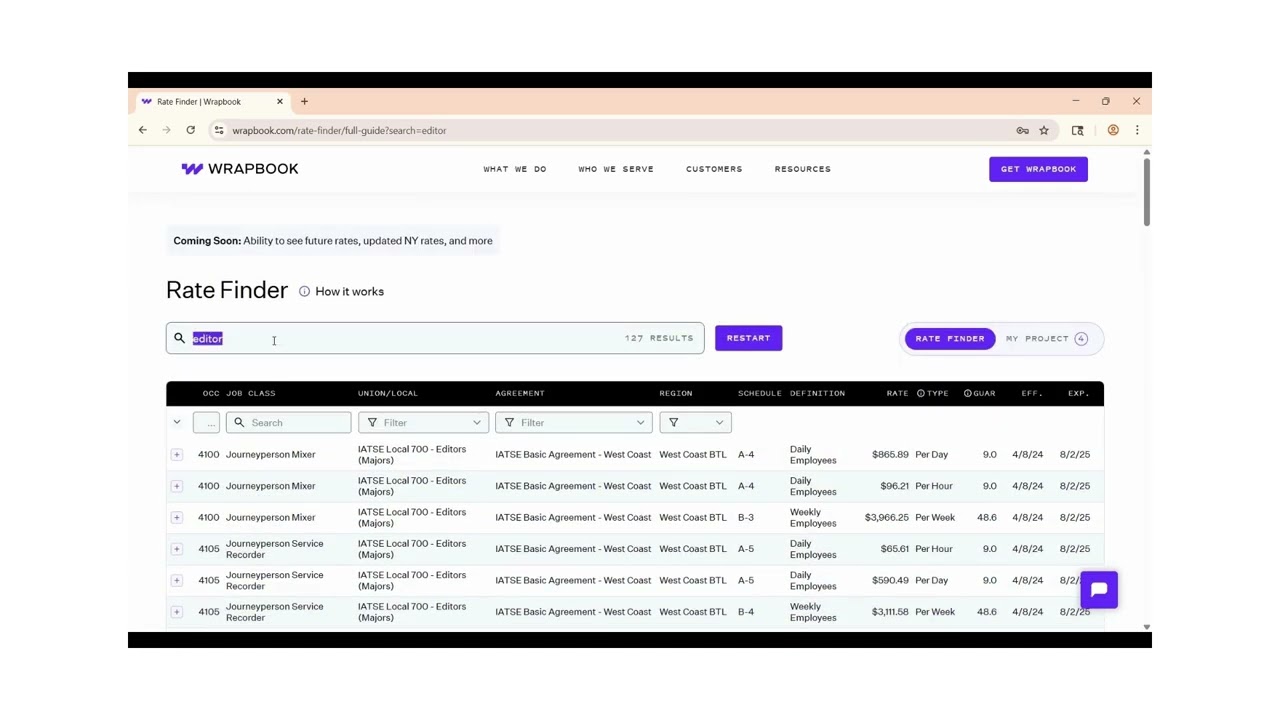
Task: Click the 'B-3' schedule cell
Action: [746, 518]
